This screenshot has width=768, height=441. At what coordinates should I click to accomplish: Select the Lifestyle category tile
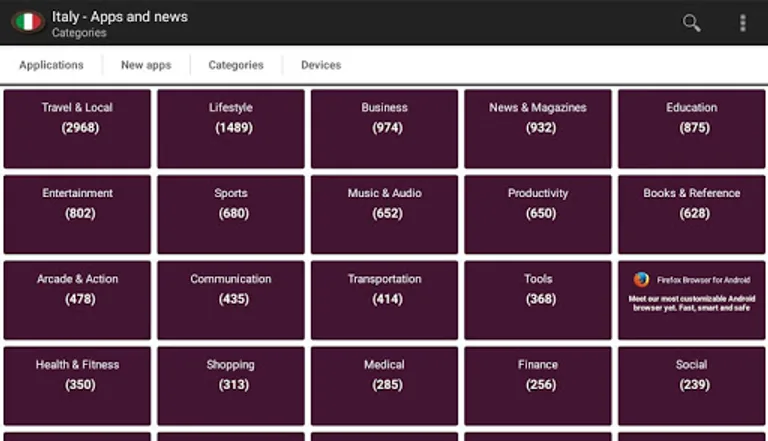[231, 128]
